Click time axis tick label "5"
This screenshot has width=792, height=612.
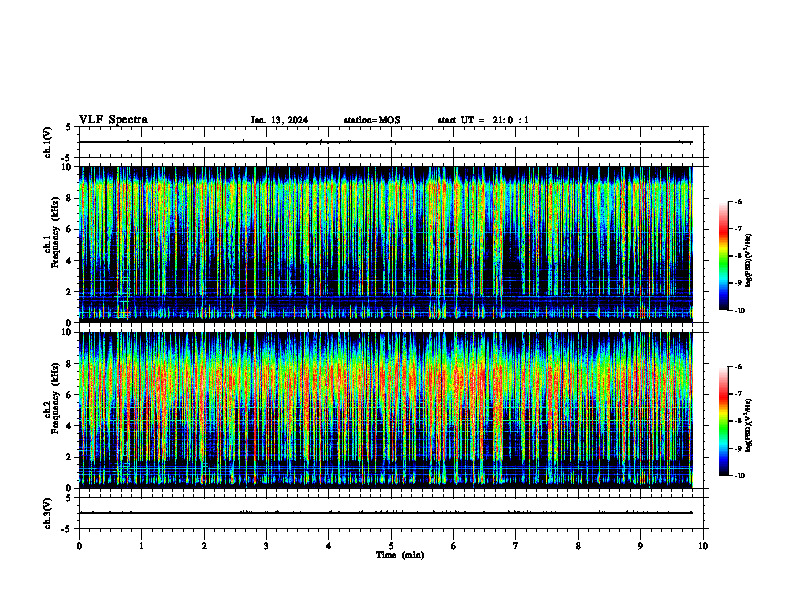tap(391, 546)
